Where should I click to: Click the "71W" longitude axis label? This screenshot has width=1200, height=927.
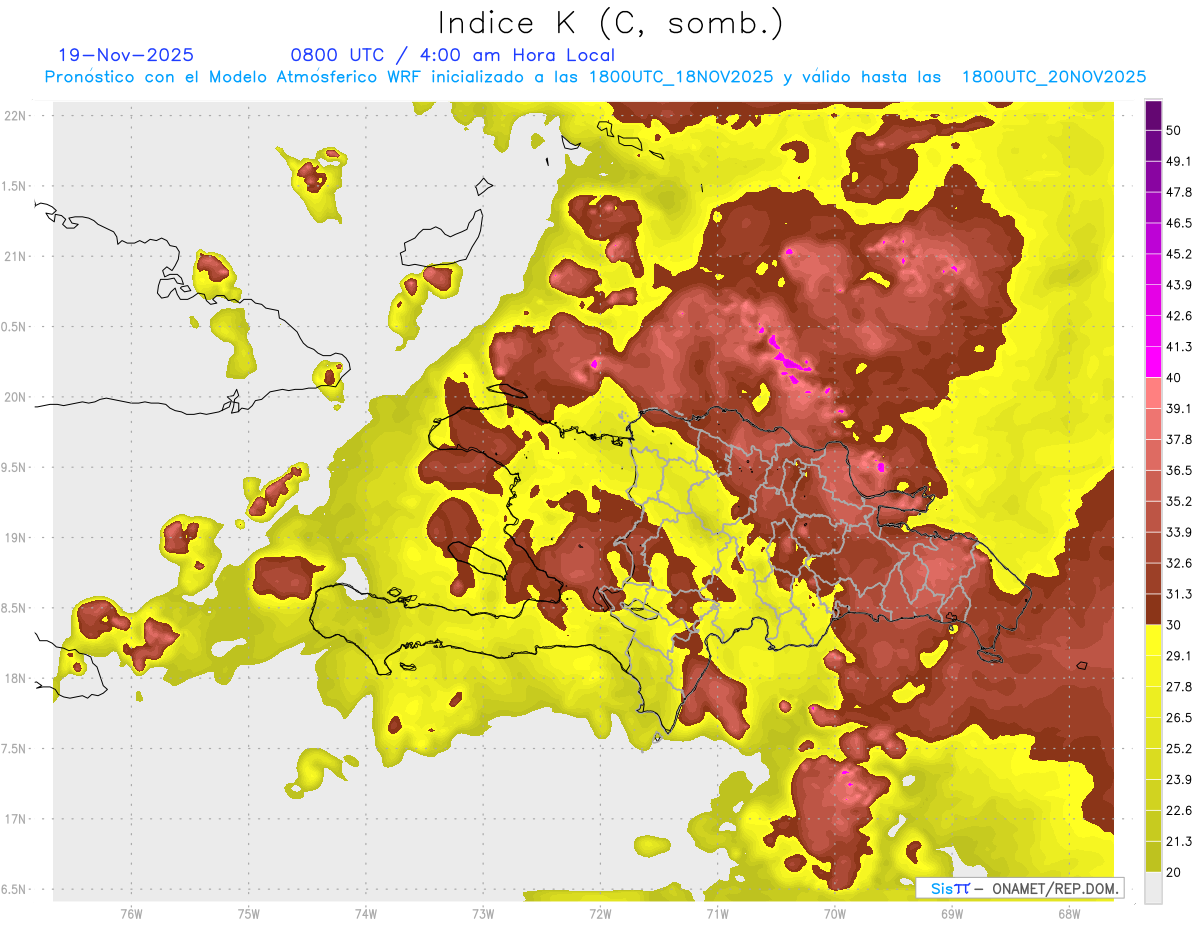point(717,914)
